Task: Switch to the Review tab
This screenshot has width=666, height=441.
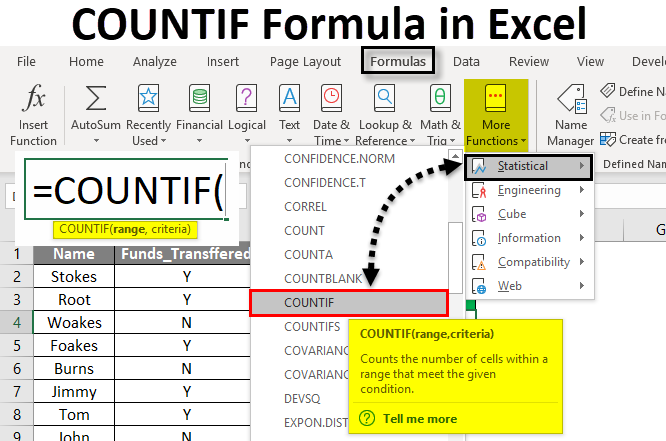Action: (529, 62)
